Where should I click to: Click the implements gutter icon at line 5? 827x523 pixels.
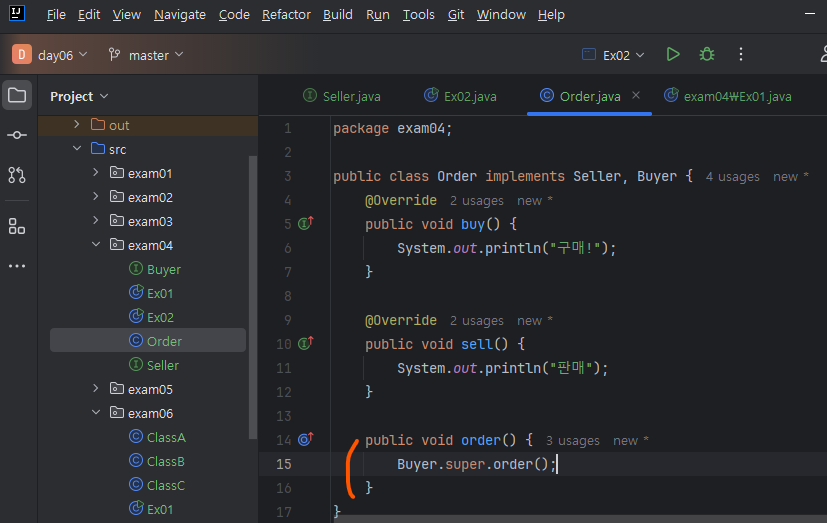point(306,224)
